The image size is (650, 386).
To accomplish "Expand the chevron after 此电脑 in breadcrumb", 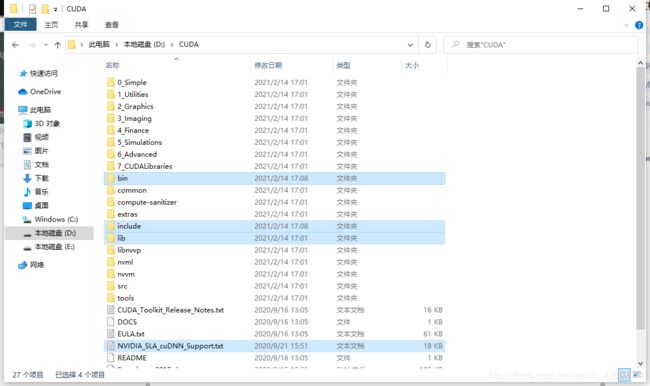I will click(116, 44).
